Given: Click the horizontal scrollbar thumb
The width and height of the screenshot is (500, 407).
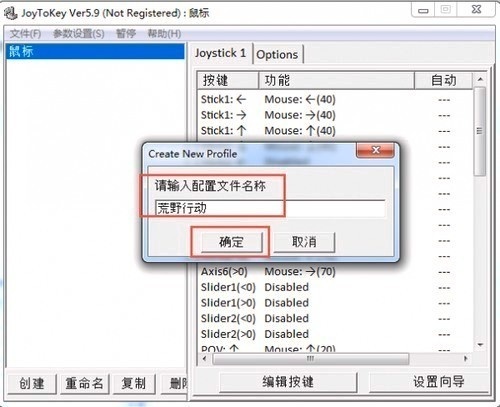Looking at the screenshot, I should point(311,359).
